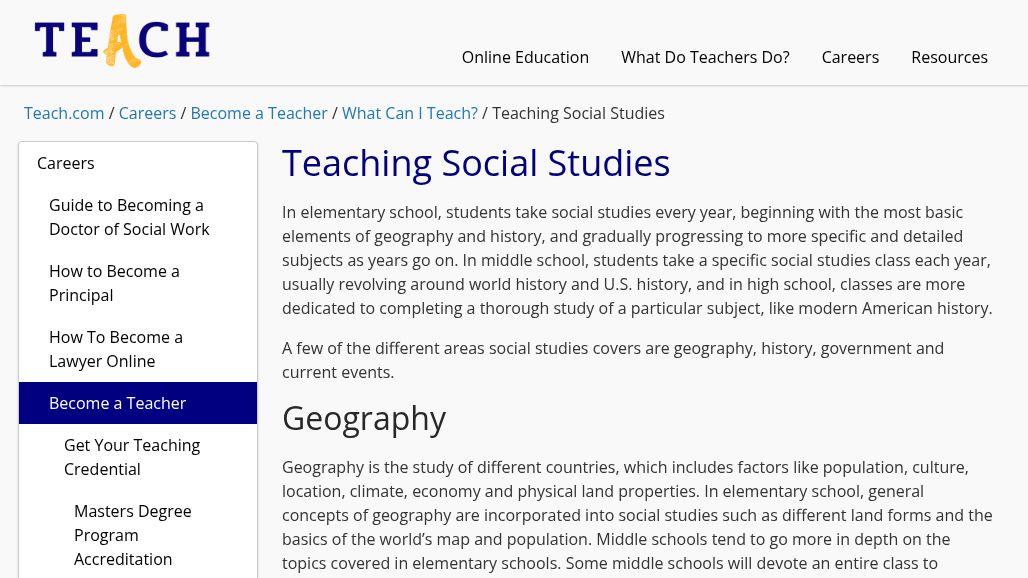This screenshot has height=578, width=1028.
Task: Open the Online Education menu
Action: coord(525,57)
